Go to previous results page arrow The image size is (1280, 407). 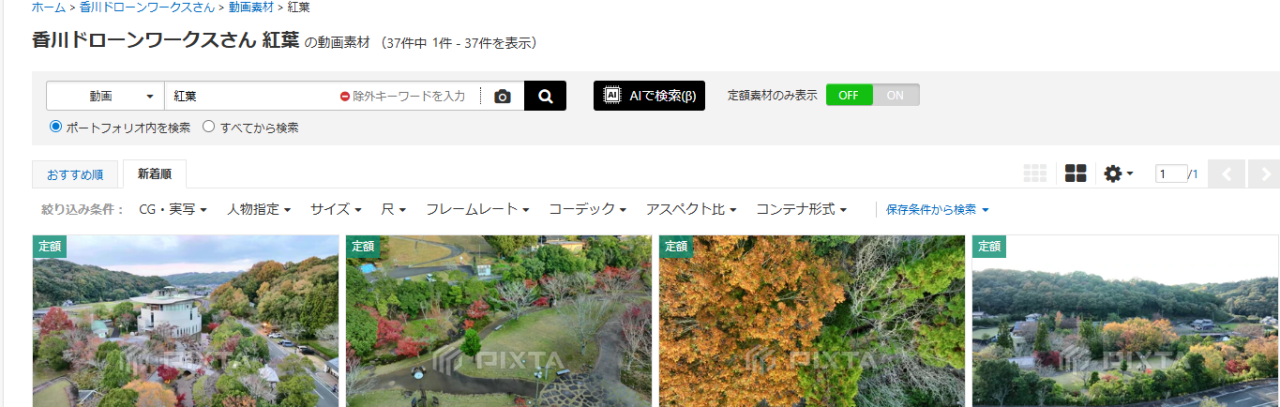tap(1227, 174)
